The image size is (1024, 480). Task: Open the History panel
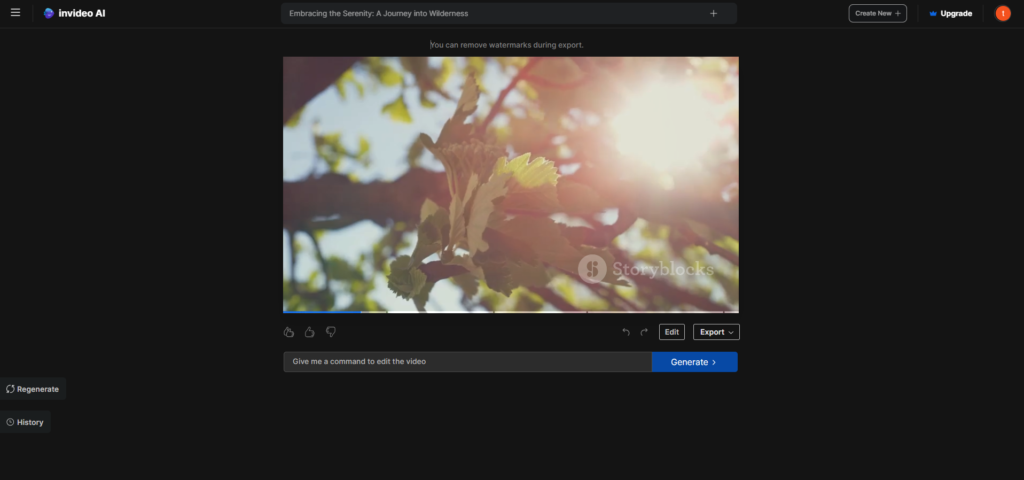pos(25,422)
